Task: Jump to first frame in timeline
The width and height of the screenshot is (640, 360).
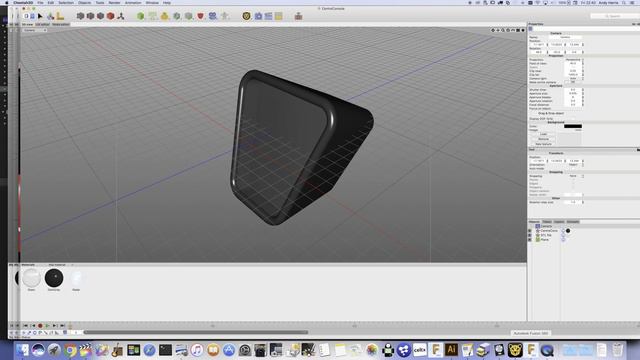Action: [25, 326]
